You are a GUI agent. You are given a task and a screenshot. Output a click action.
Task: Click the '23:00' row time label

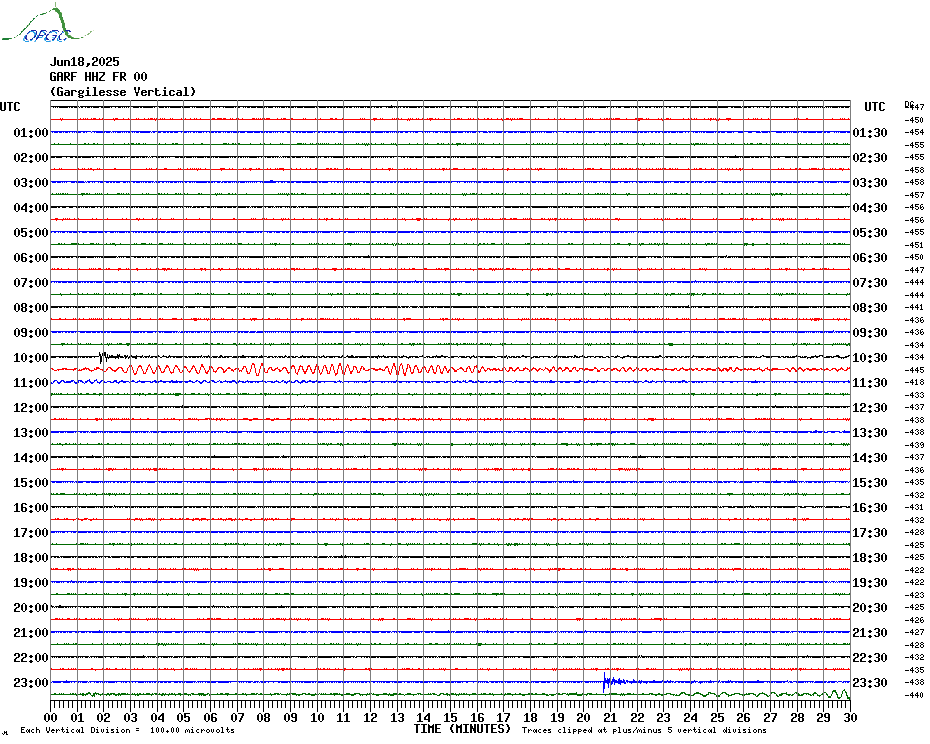[31, 682]
